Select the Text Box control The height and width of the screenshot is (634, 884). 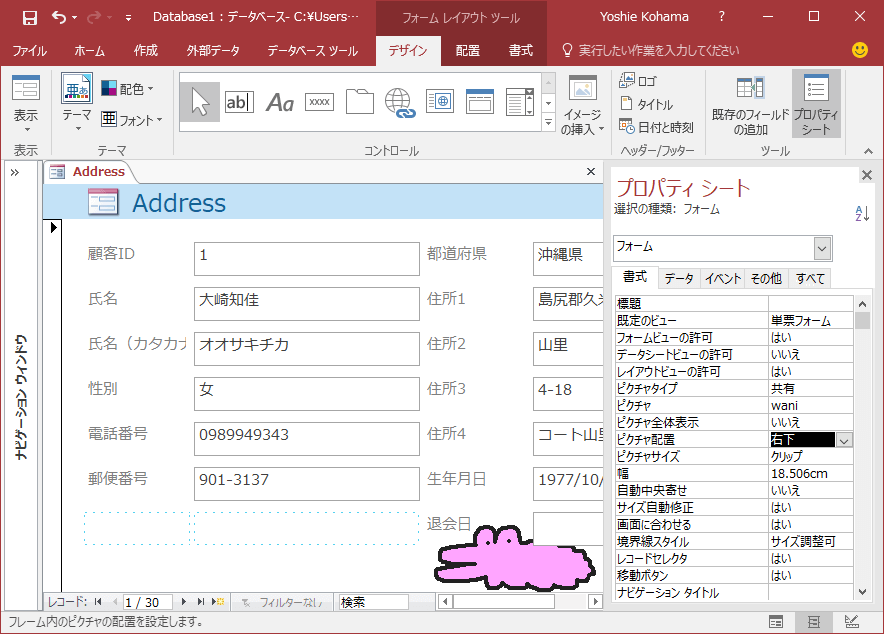[239, 102]
